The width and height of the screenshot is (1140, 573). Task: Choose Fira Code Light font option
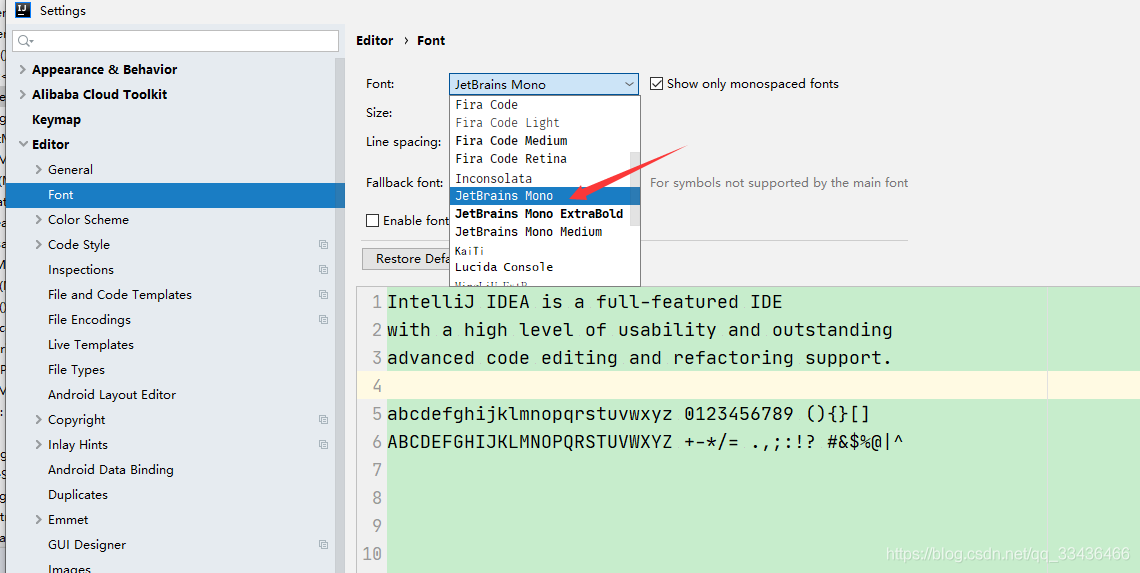[x=539, y=123]
